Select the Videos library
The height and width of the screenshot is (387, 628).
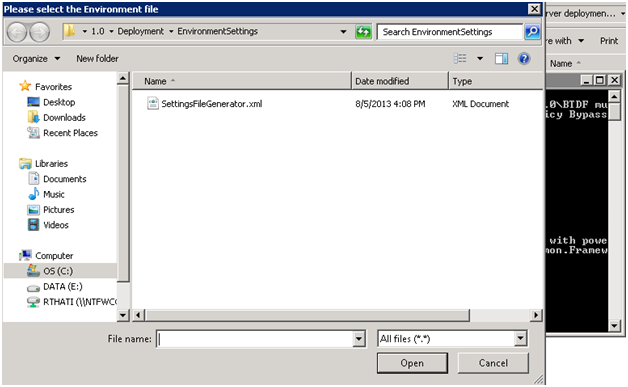click(56, 225)
